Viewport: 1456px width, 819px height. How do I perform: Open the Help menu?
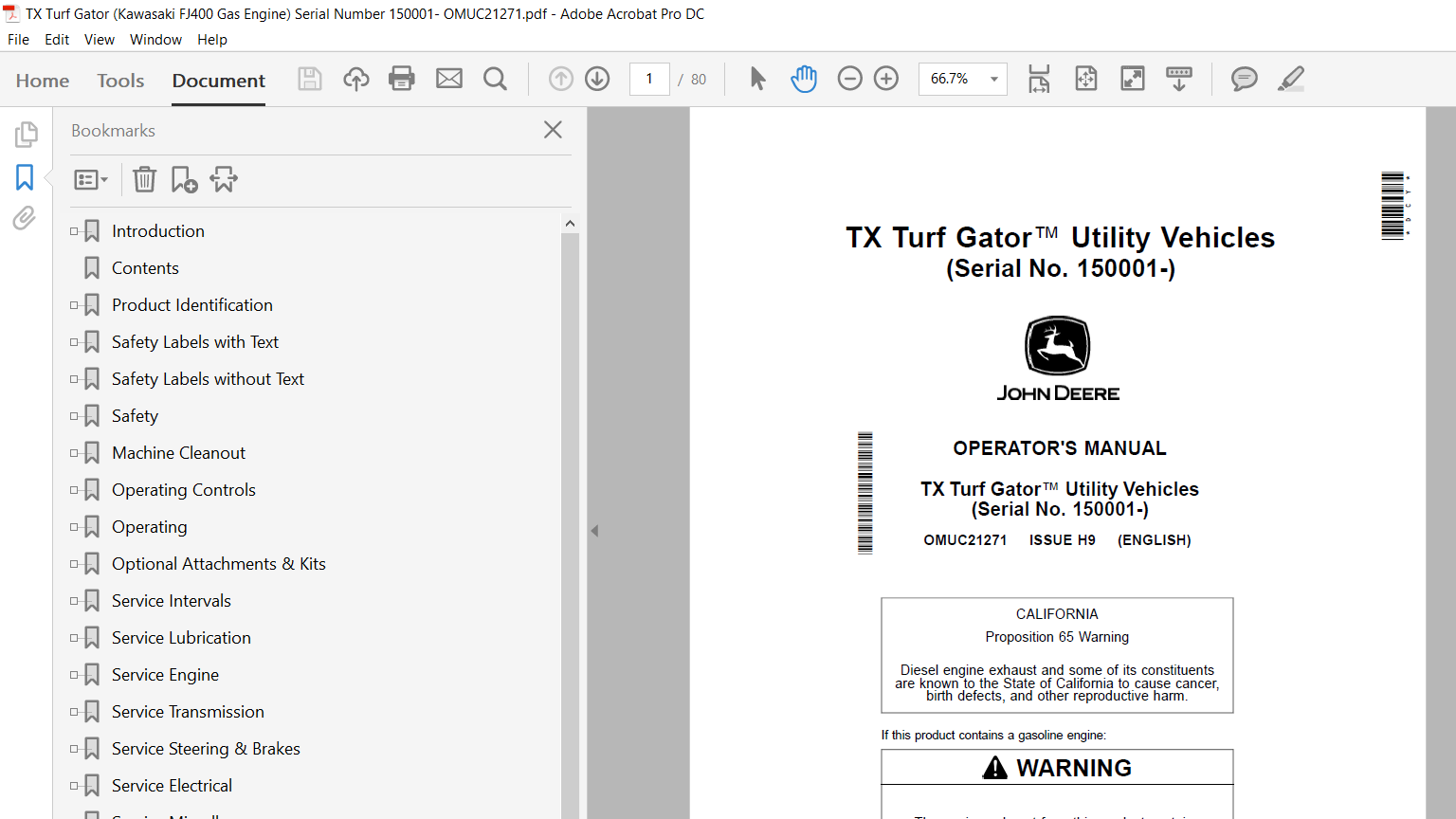[x=212, y=40]
